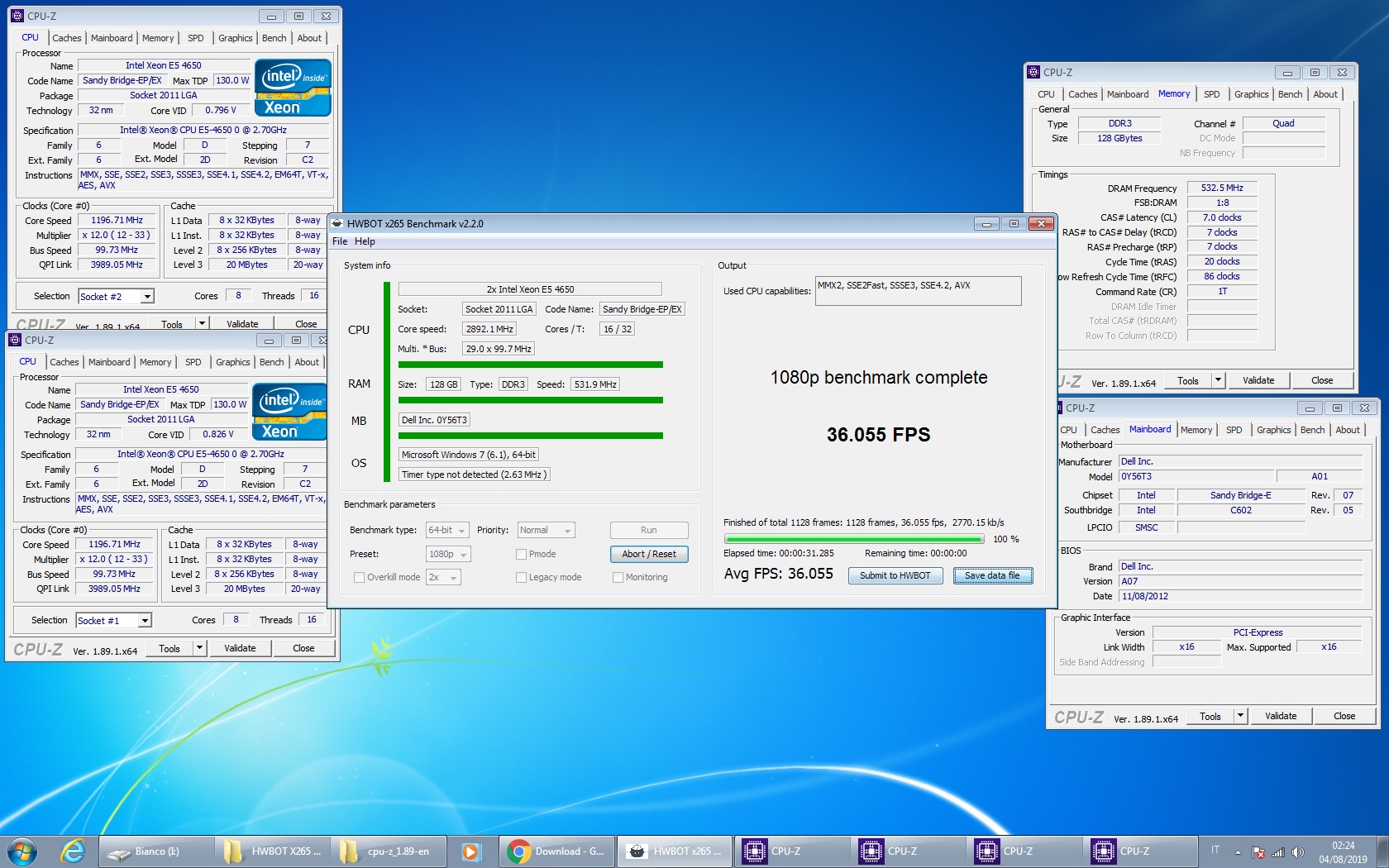Click the BIOS date value 11/08/2012
The image size is (1389, 868).
1240,596
